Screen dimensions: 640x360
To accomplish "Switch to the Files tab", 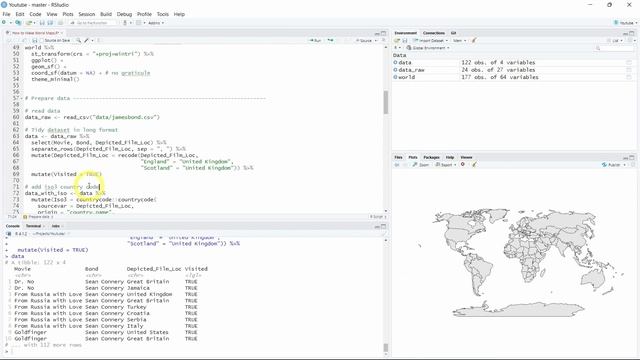I will click(x=398, y=158).
